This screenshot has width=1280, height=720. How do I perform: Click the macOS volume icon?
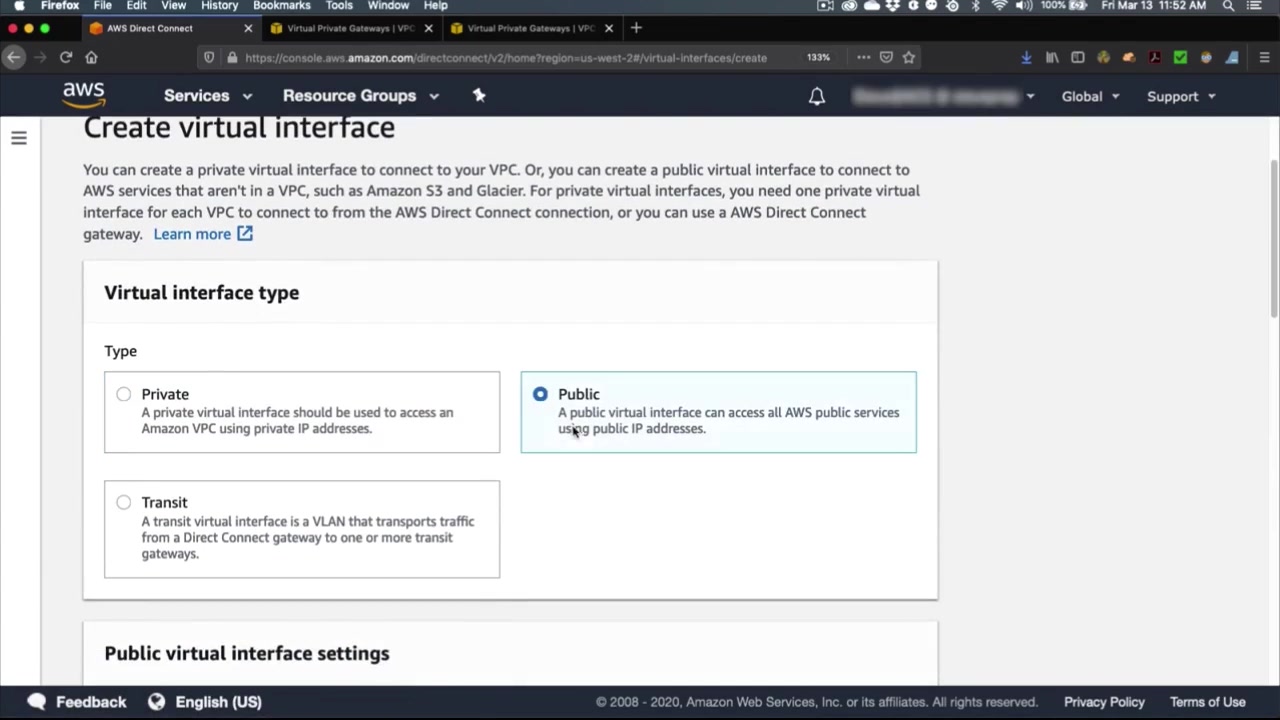click(1025, 6)
